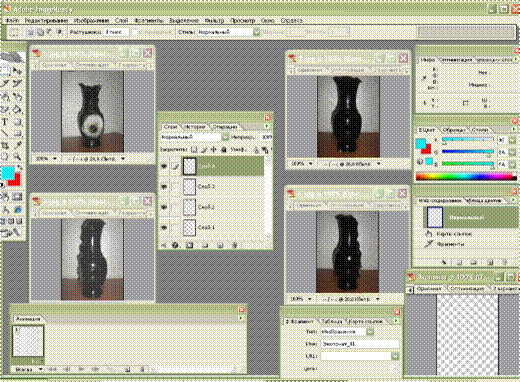The image size is (520, 382).
Task: Select the Rectangle shape tool beside Type
Action: pyautogui.click(x=17, y=122)
